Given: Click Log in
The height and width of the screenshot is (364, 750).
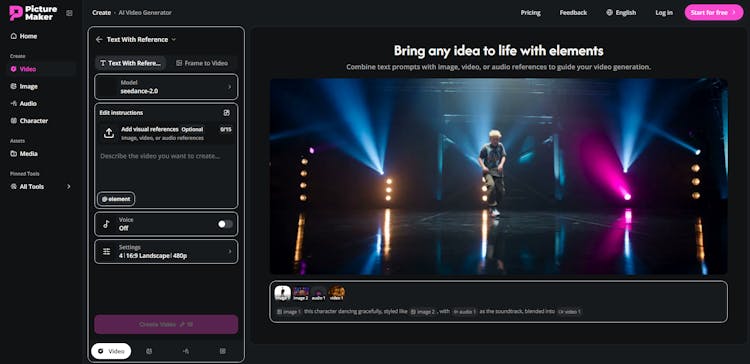Looking at the screenshot, I should [x=664, y=13].
